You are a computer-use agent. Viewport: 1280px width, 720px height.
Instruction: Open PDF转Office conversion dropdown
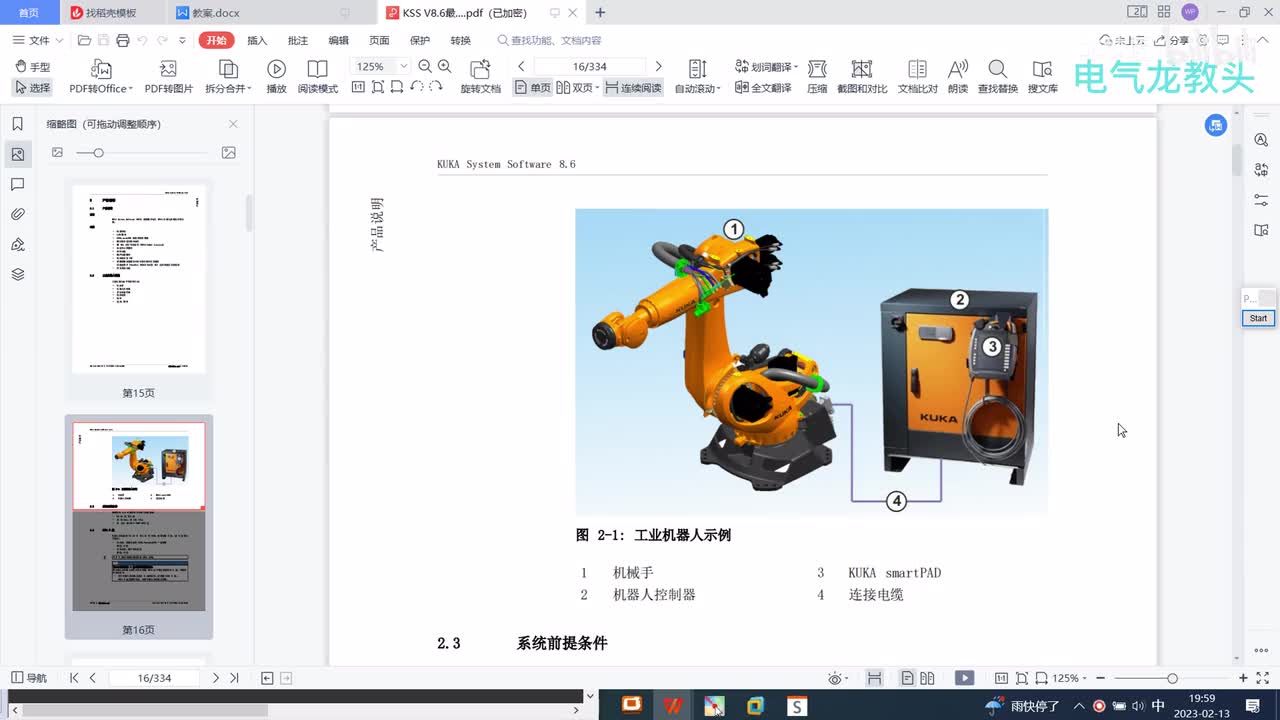[x=101, y=77]
